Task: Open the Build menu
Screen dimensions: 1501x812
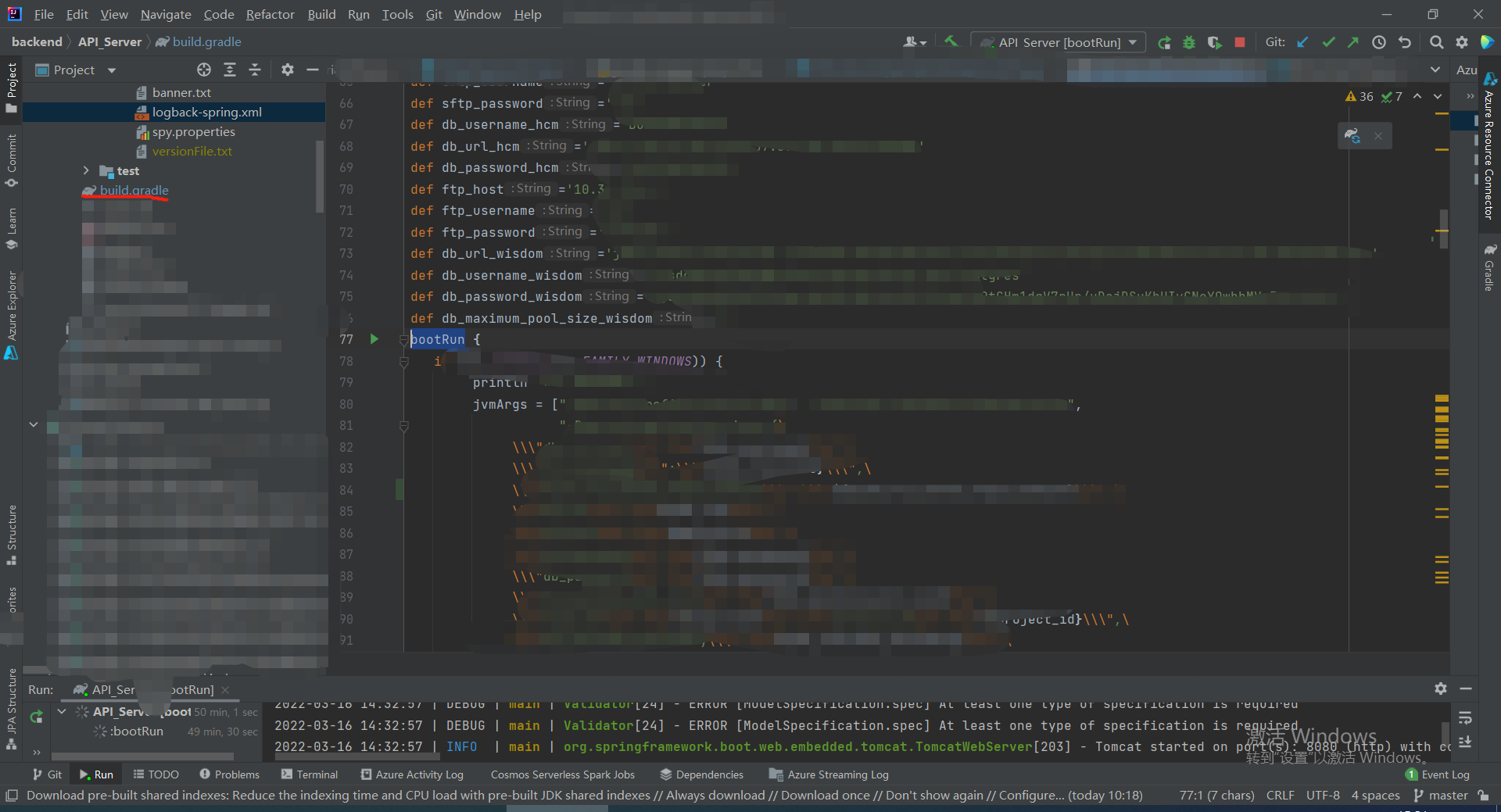Action: click(x=321, y=14)
